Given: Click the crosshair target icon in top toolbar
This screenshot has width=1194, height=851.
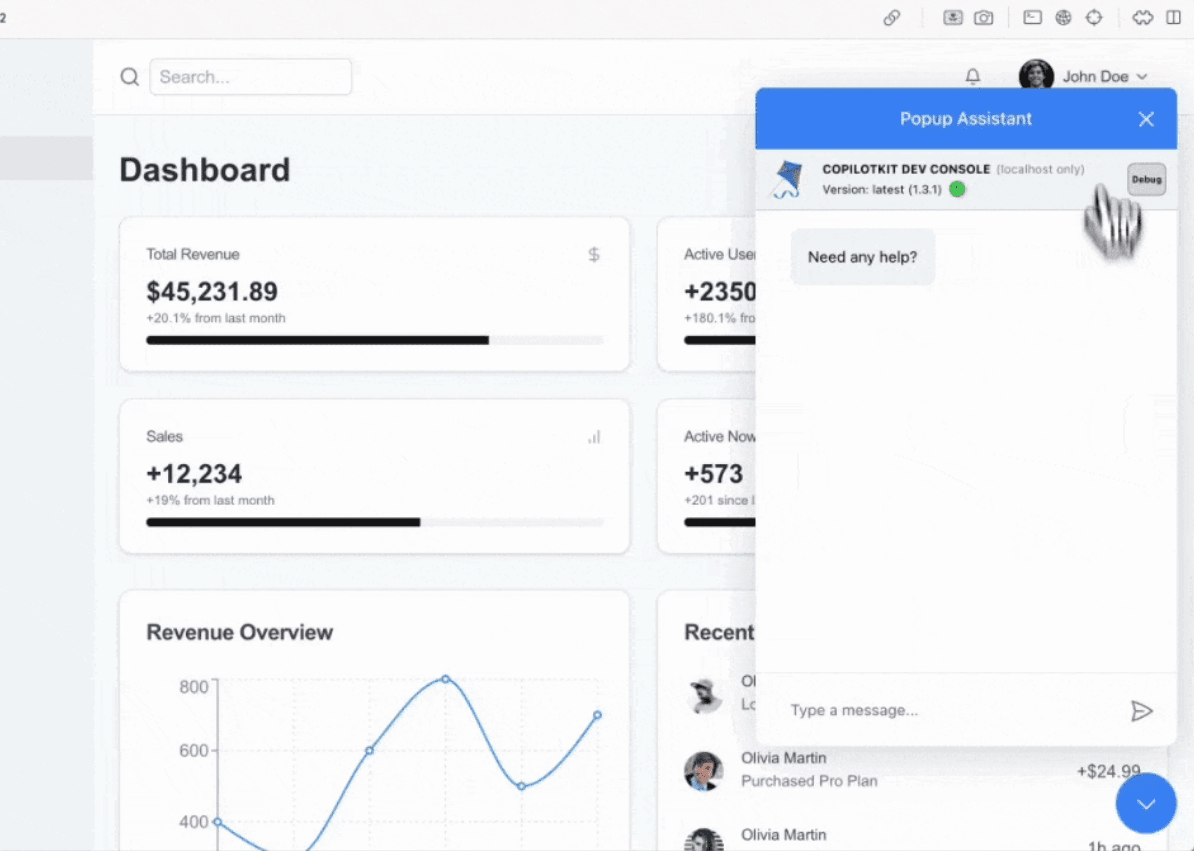Looking at the screenshot, I should click(x=1094, y=17).
